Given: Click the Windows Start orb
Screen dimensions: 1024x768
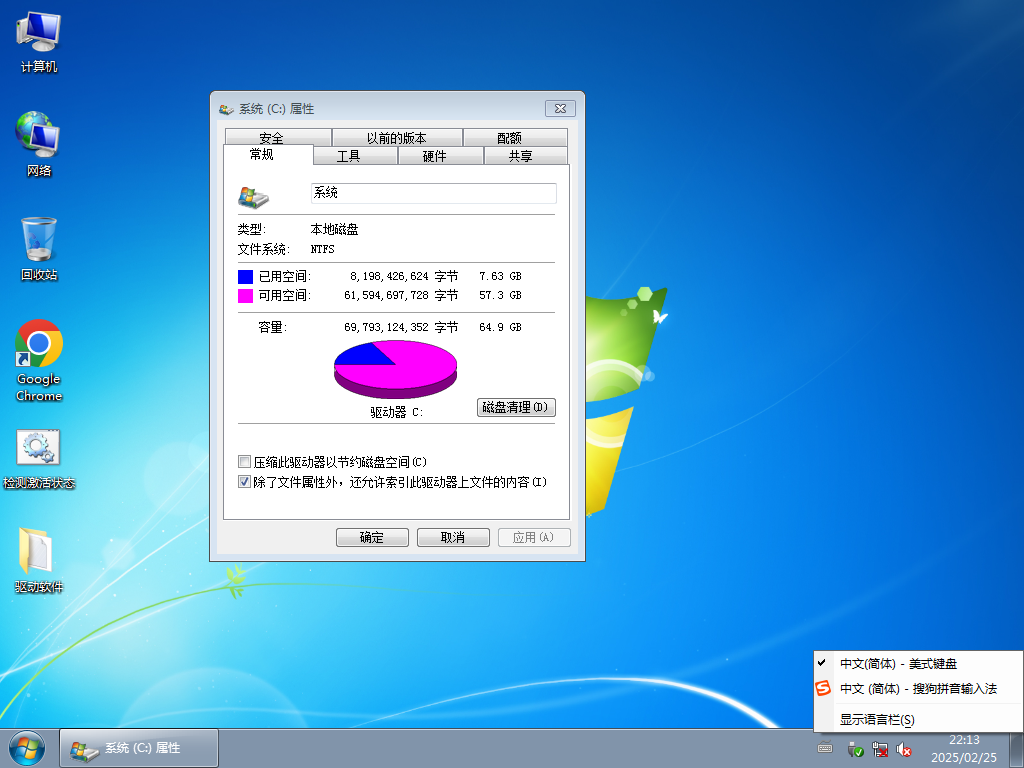Looking at the screenshot, I should (x=27, y=748).
